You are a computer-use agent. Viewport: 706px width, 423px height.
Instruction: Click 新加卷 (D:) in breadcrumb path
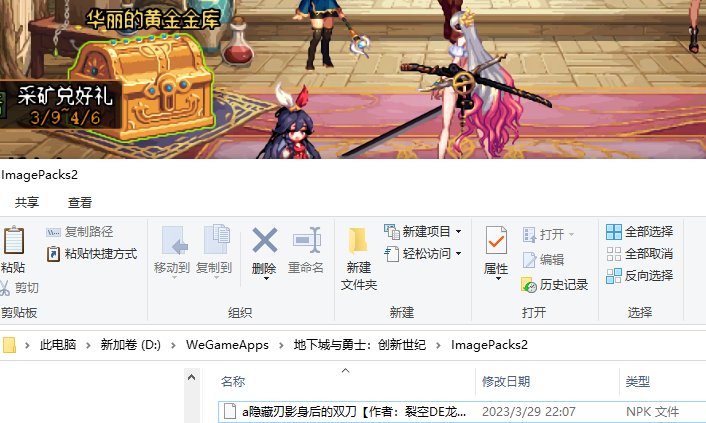131,345
